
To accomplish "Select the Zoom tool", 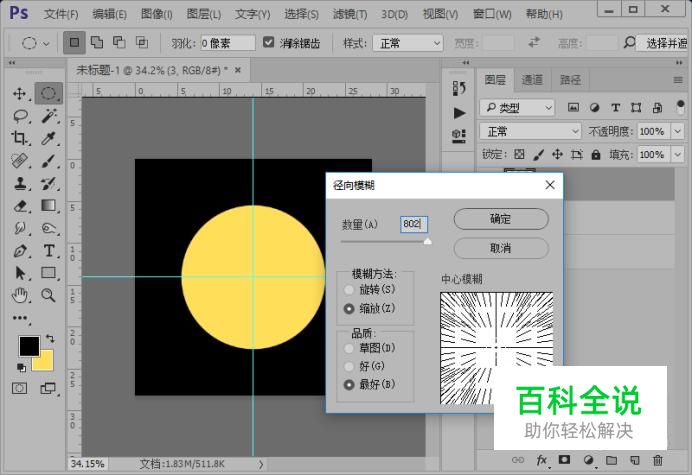I will click(x=49, y=295).
